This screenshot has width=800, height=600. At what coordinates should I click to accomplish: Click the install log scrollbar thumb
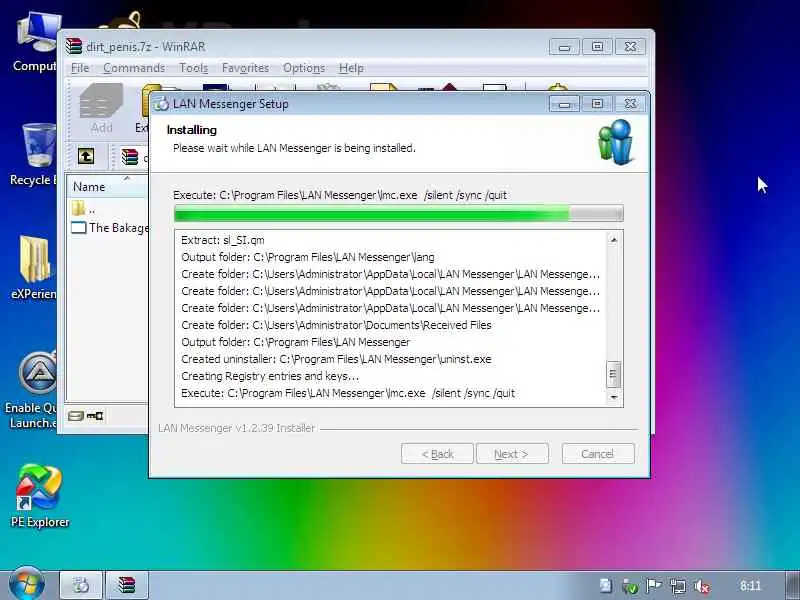(614, 374)
